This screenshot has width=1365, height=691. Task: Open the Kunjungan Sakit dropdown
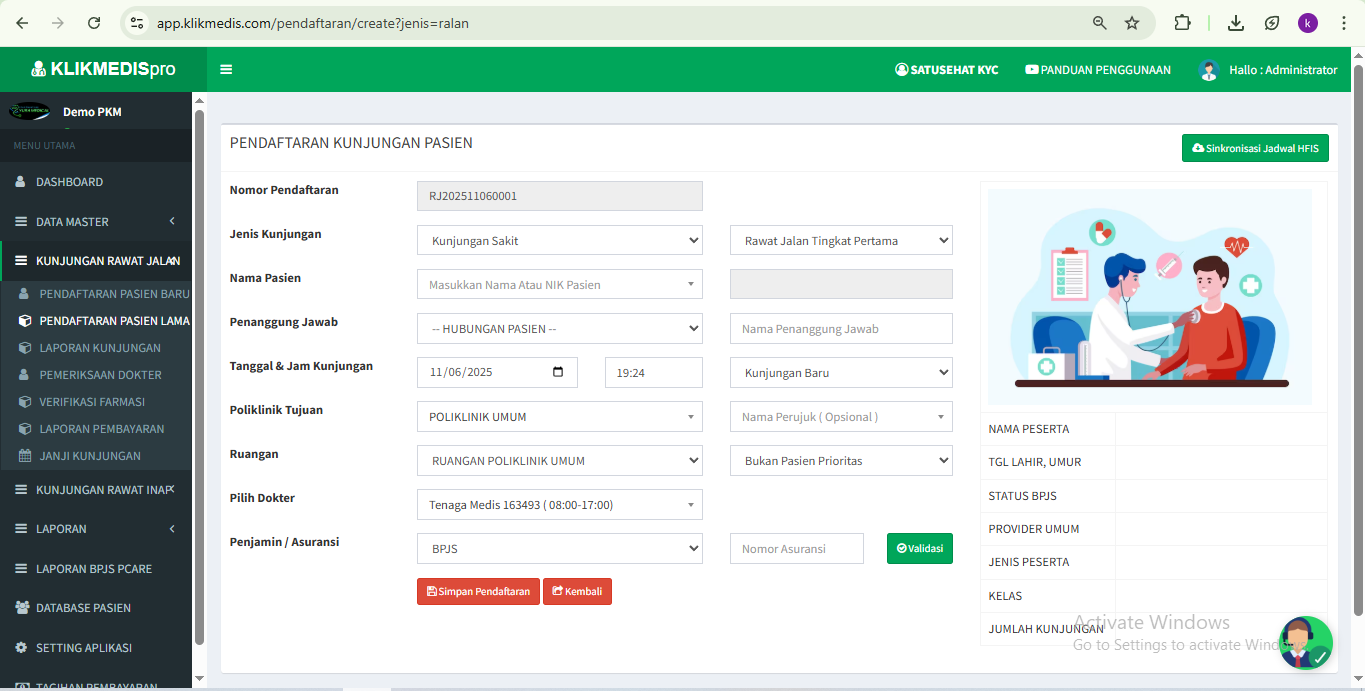(560, 240)
